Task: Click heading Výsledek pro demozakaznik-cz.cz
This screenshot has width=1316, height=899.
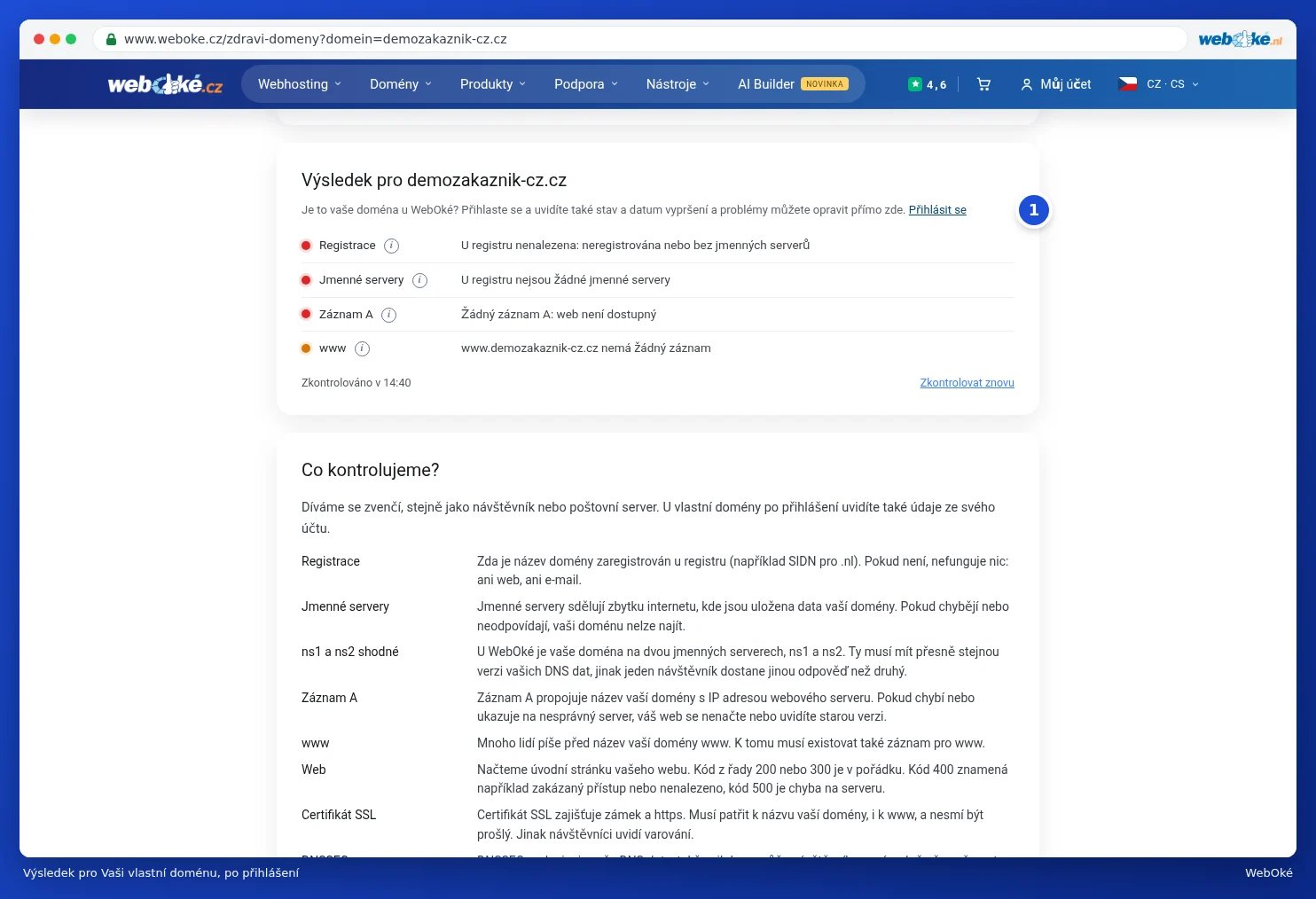Action: click(434, 180)
